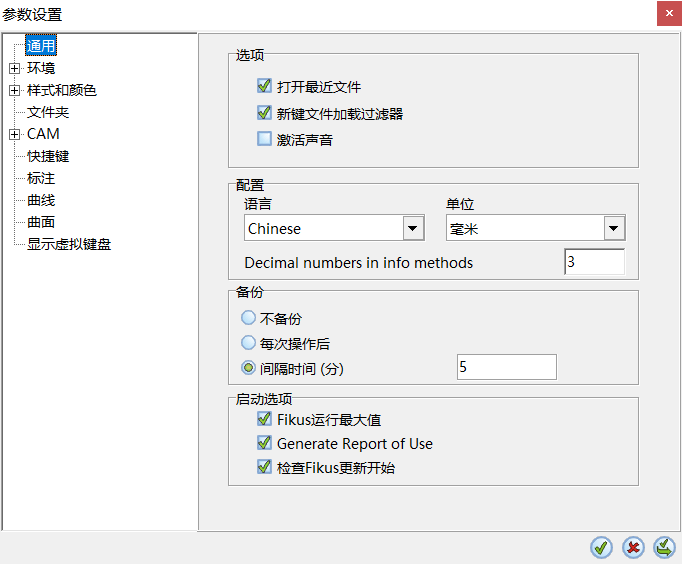Toggle the 新键文件加载过滤器 checkbox
Image resolution: width=682 pixels, height=564 pixels.
tap(264, 113)
